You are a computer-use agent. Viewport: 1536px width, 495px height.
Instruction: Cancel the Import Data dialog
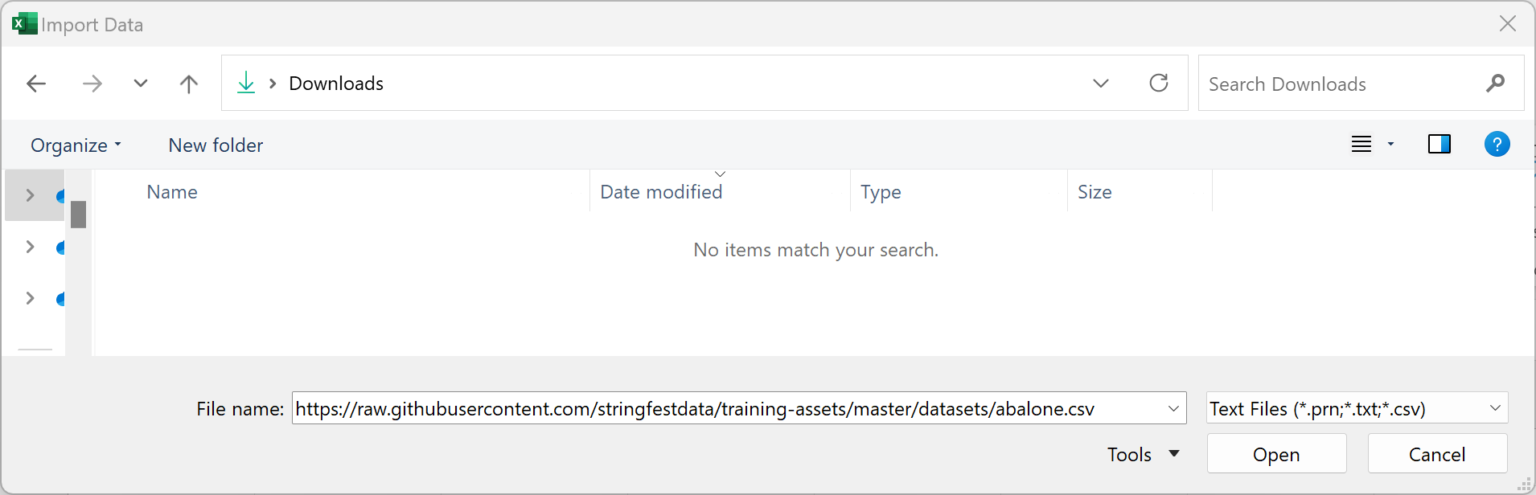tap(1437, 454)
